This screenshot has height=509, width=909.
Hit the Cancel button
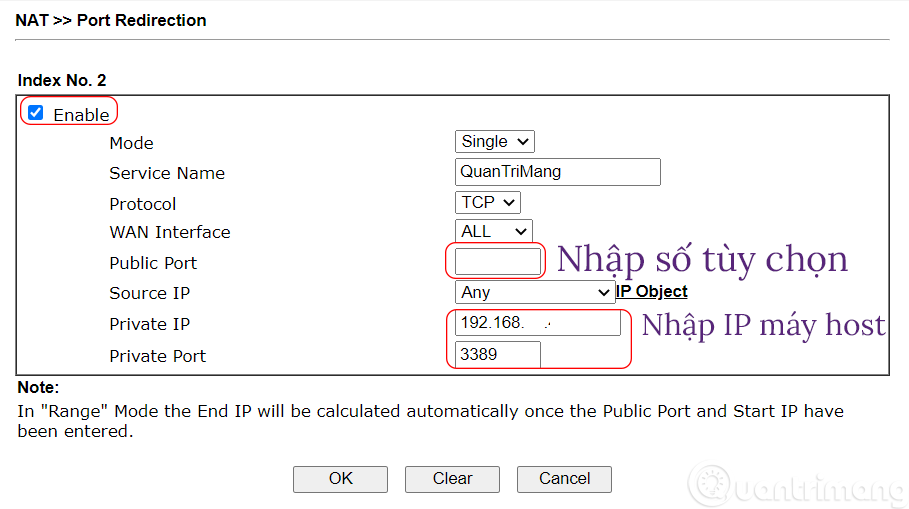point(564,479)
